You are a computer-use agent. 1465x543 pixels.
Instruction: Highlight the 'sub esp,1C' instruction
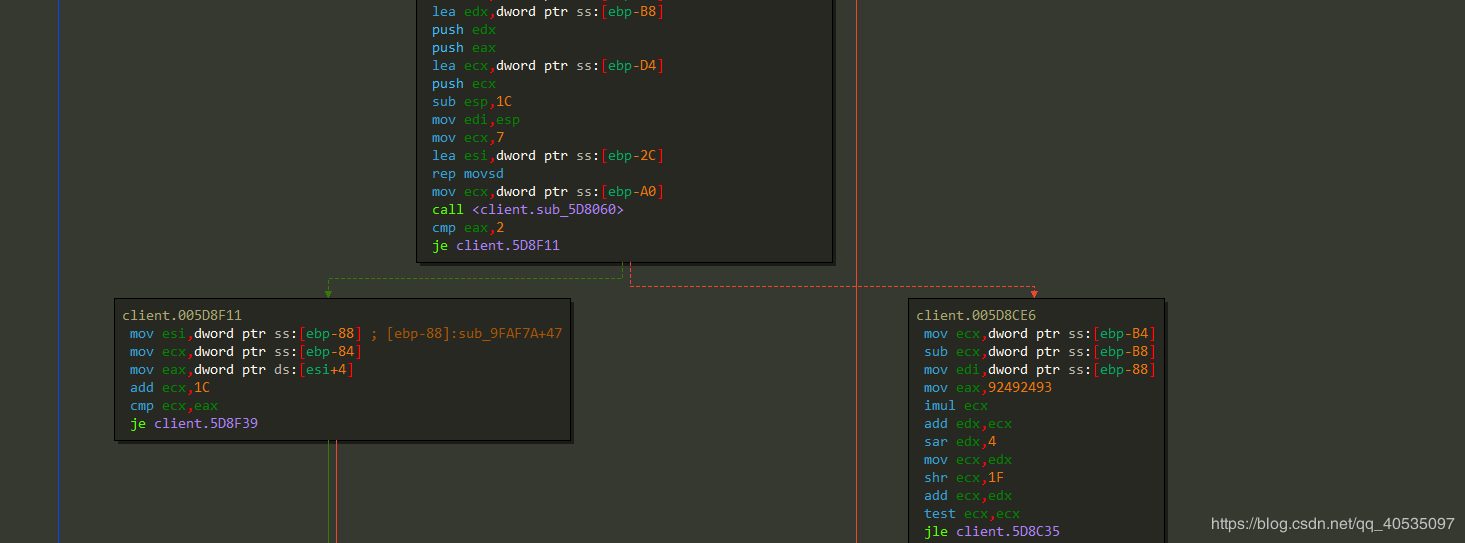472,102
